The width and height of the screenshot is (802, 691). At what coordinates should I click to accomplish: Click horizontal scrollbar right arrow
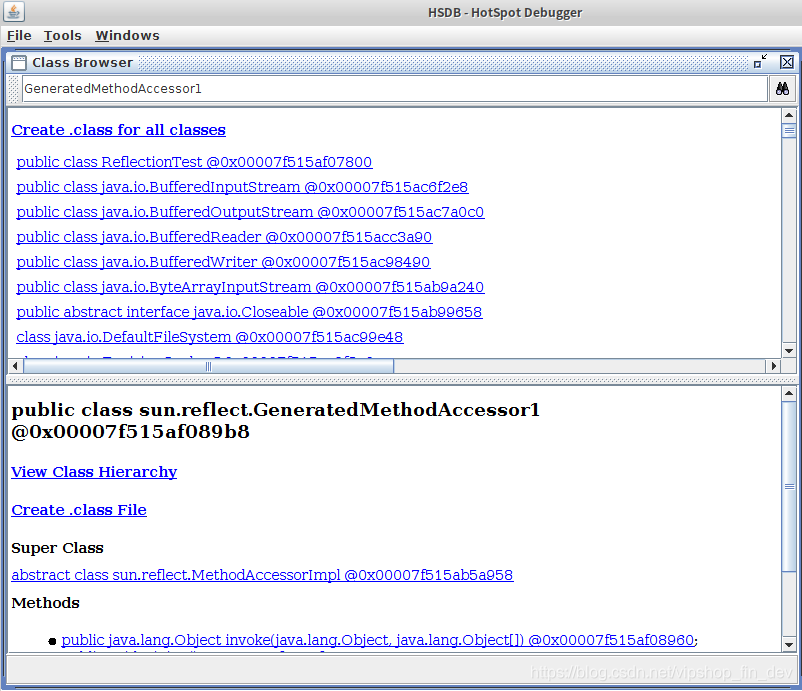[773, 366]
